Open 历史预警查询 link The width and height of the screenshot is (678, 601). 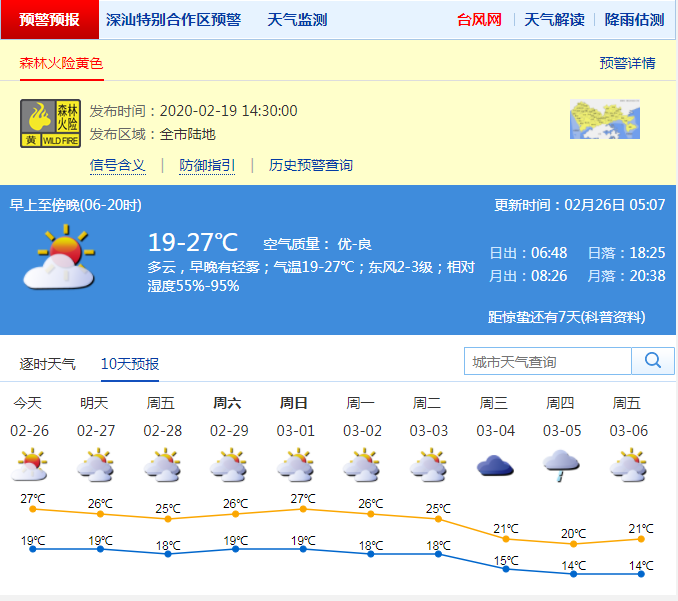pyautogui.click(x=310, y=165)
